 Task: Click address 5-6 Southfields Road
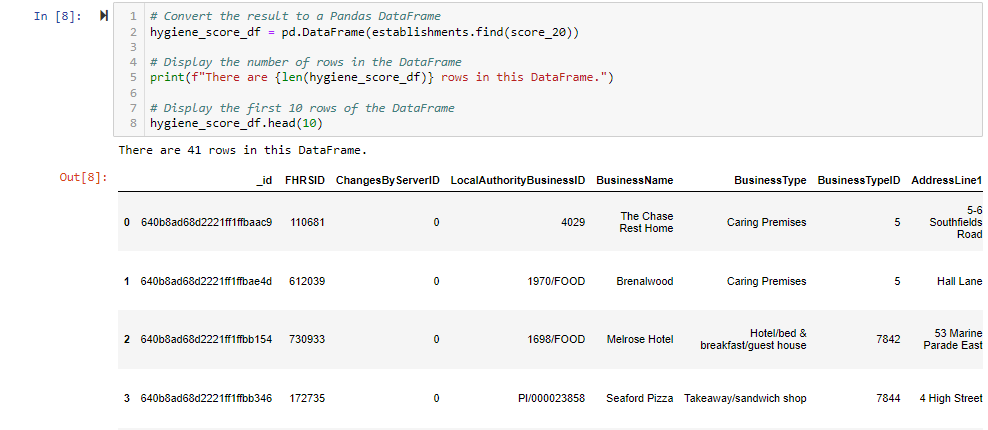[x=956, y=223]
